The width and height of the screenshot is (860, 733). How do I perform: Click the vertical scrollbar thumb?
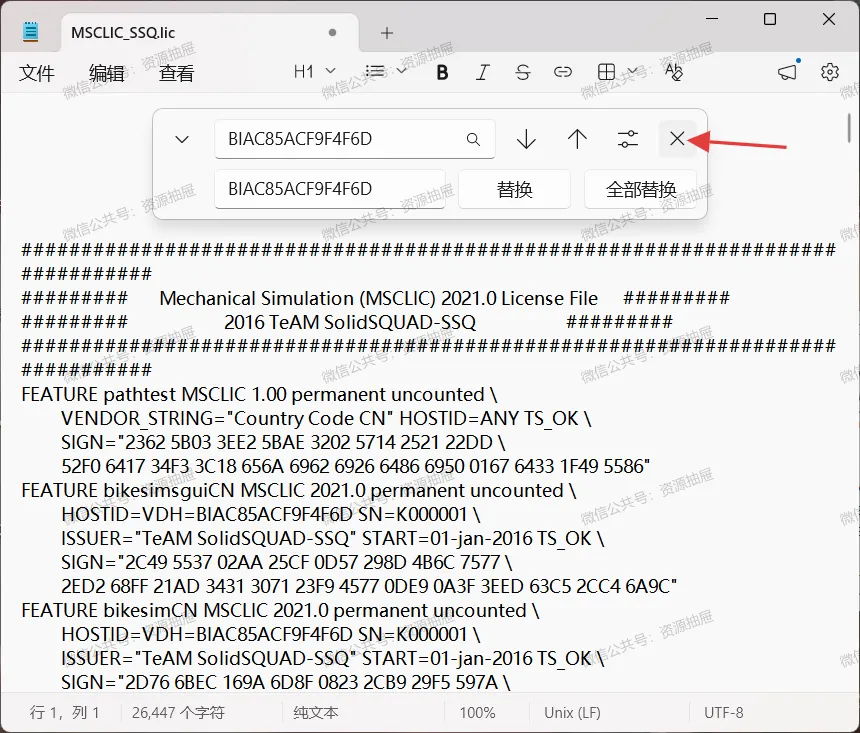click(848, 127)
